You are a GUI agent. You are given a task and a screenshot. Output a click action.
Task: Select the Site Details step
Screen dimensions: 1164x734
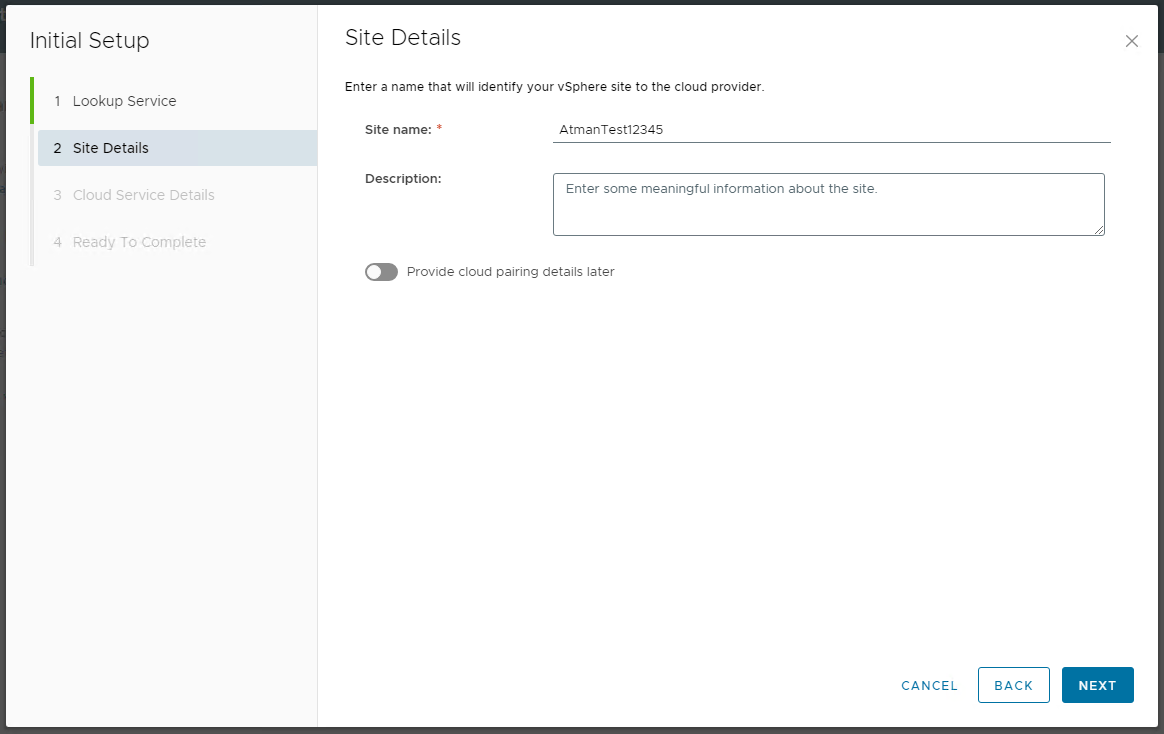point(110,148)
